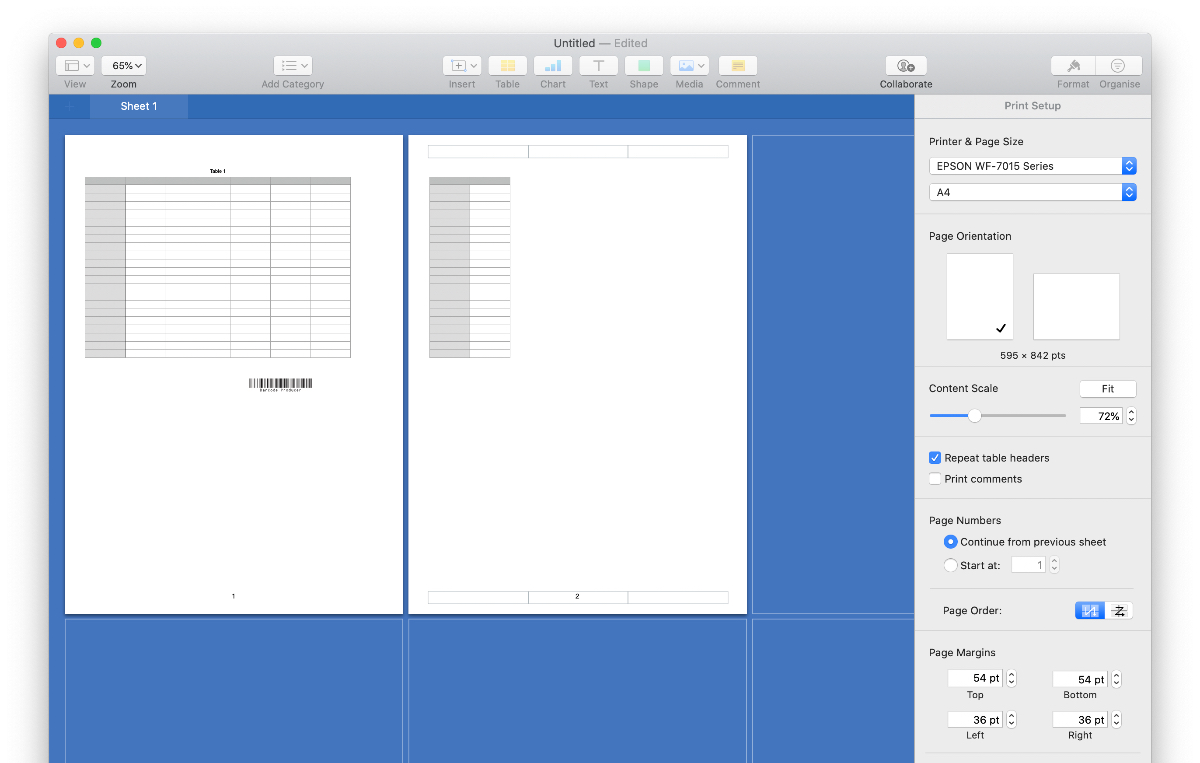This screenshot has width=1200, height=763.
Task: Click the page 2 number footer field
Action: 578,597
